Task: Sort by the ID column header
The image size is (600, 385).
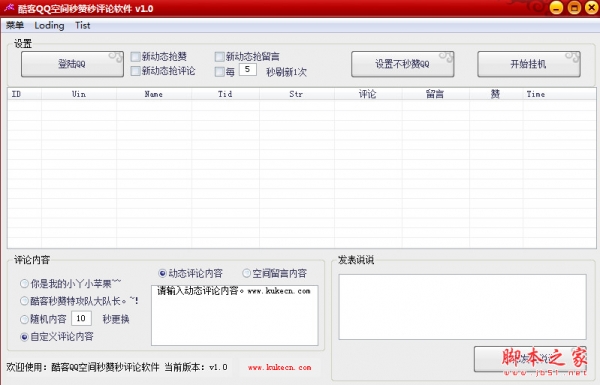Action: pyautogui.click(x=24, y=94)
